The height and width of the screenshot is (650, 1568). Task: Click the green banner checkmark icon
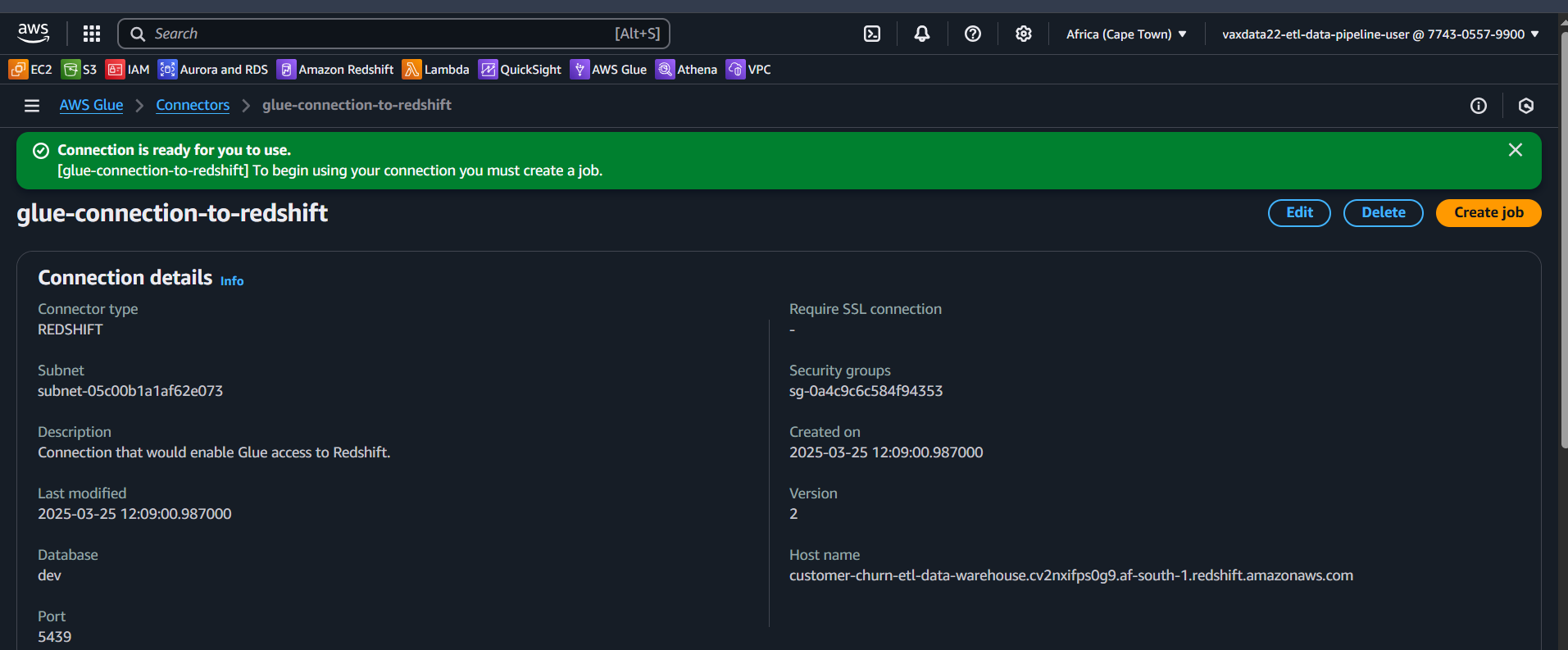pyautogui.click(x=41, y=151)
